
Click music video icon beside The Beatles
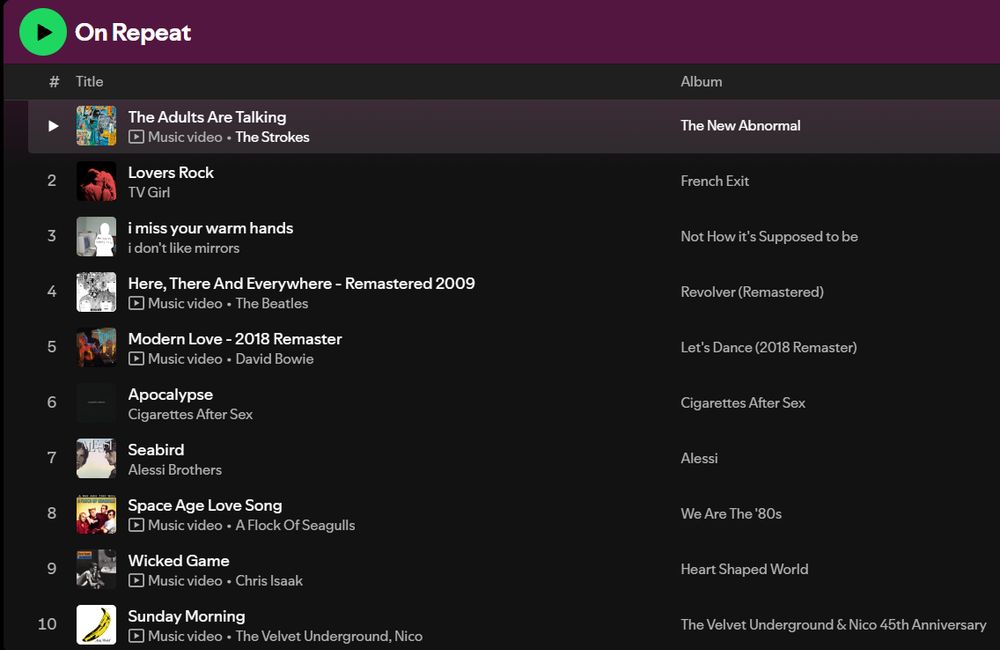(x=136, y=303)
